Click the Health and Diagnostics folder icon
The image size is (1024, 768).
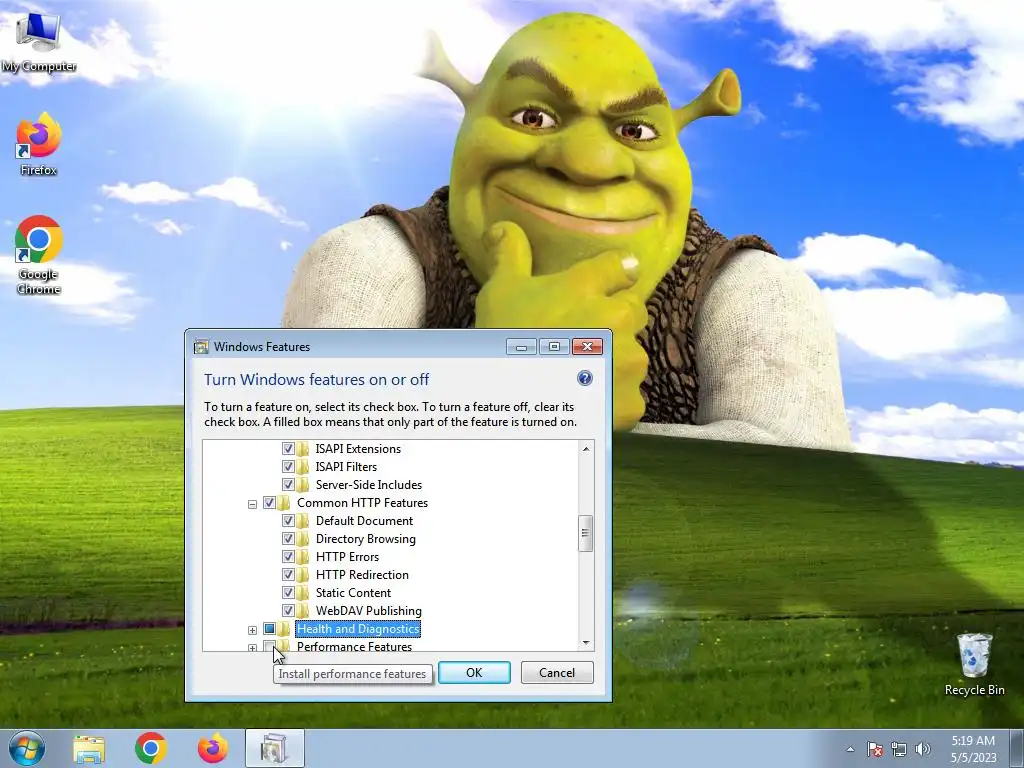coord(284,629)
